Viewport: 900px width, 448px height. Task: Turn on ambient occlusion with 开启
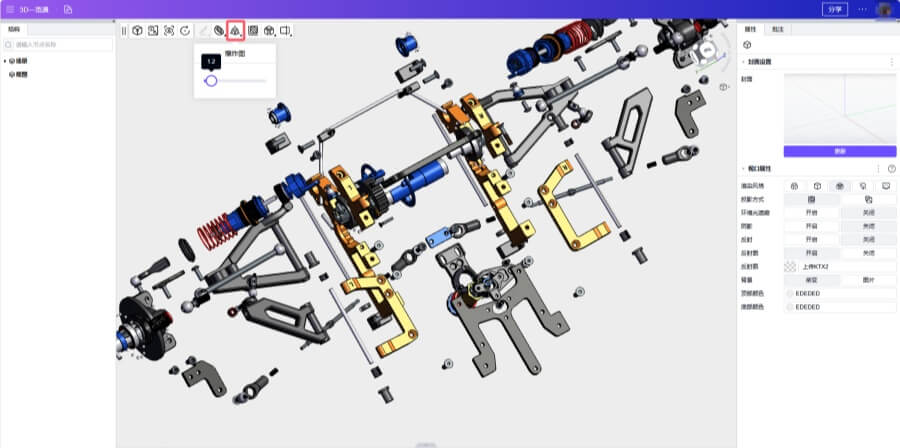coord(812,213)
